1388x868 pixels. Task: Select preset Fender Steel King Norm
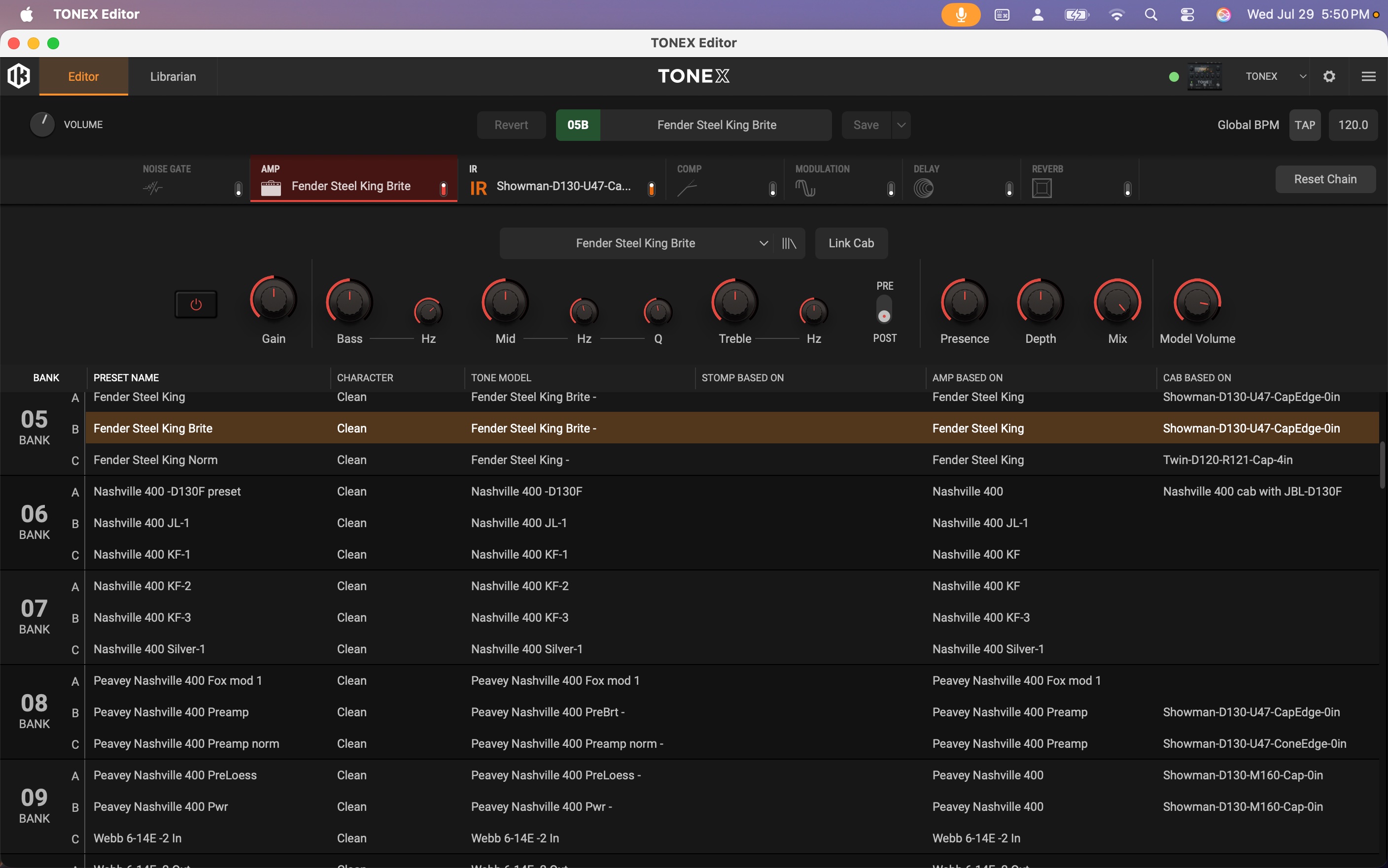coord(732,460)
